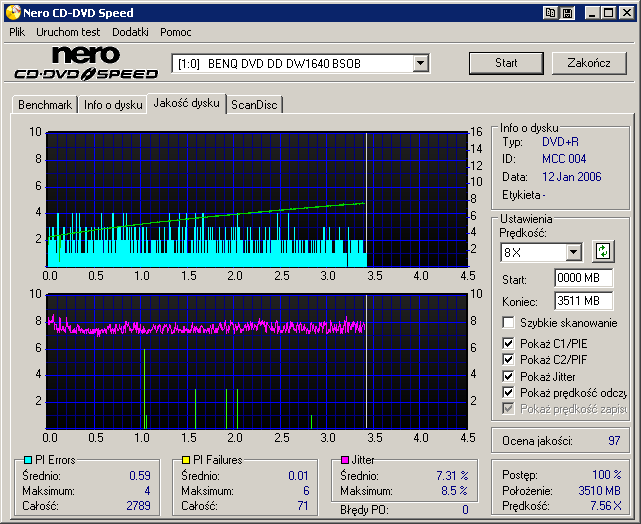The height and width of the screenshot is (524, 641).
Task: Open the Uruchom test menu
Action: [x=68, y=32]
